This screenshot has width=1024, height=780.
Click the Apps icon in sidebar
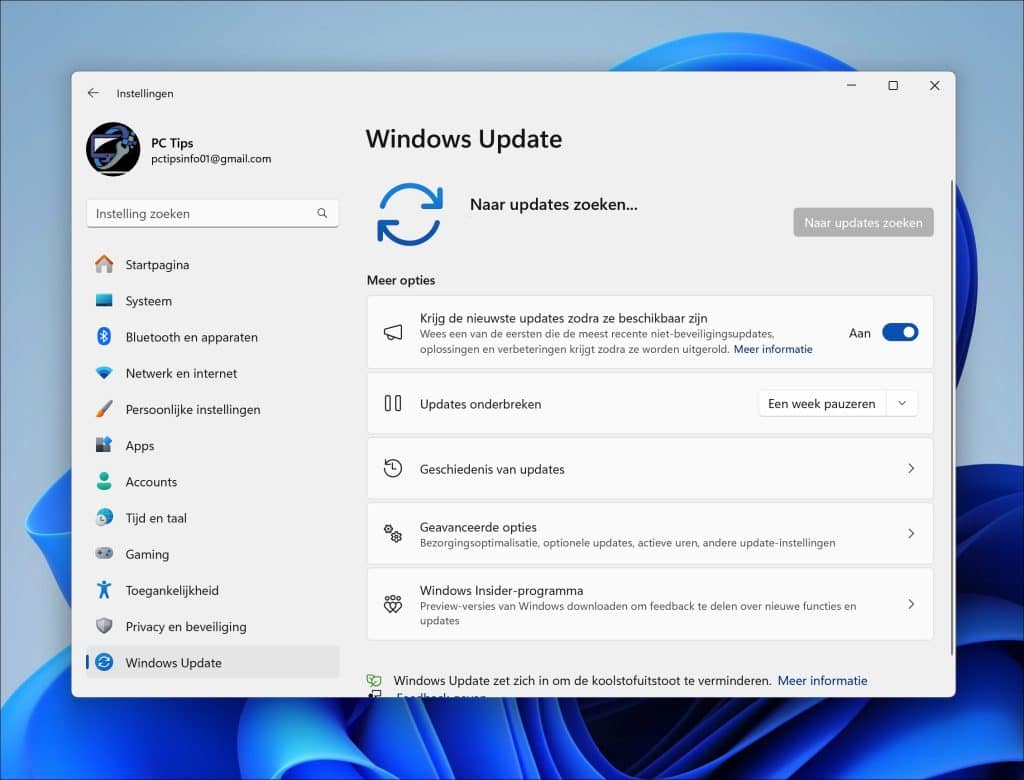tap(104, 445)
